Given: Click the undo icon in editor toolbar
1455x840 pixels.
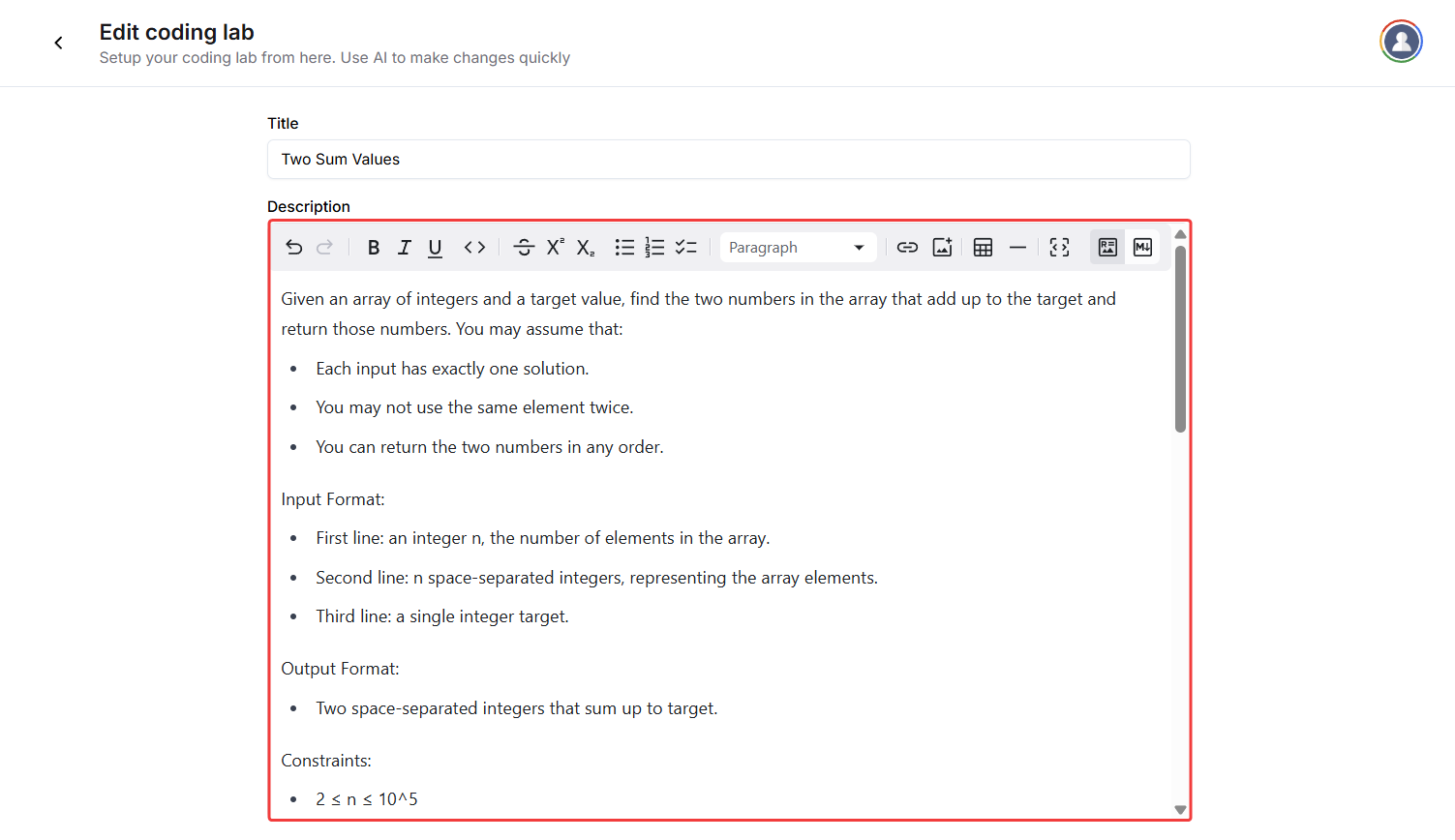Looking at the screenshot, I should [x=294, y=248].
